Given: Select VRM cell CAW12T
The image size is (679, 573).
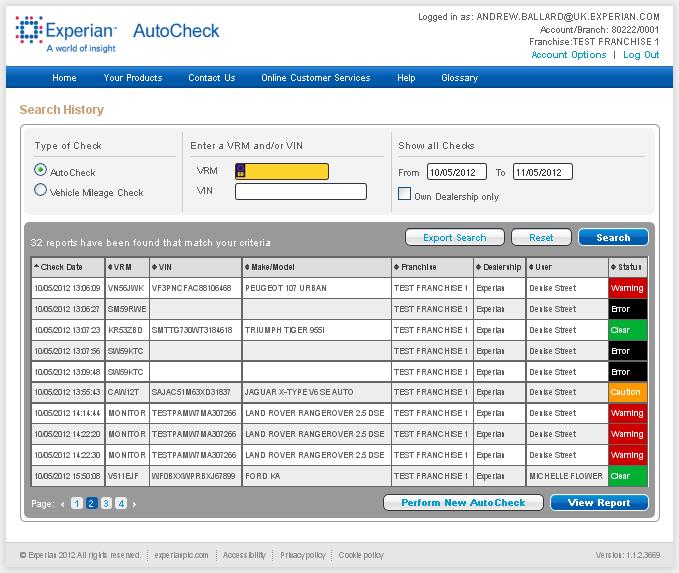Looking at the screenshot, I should [x=127, y=392].
